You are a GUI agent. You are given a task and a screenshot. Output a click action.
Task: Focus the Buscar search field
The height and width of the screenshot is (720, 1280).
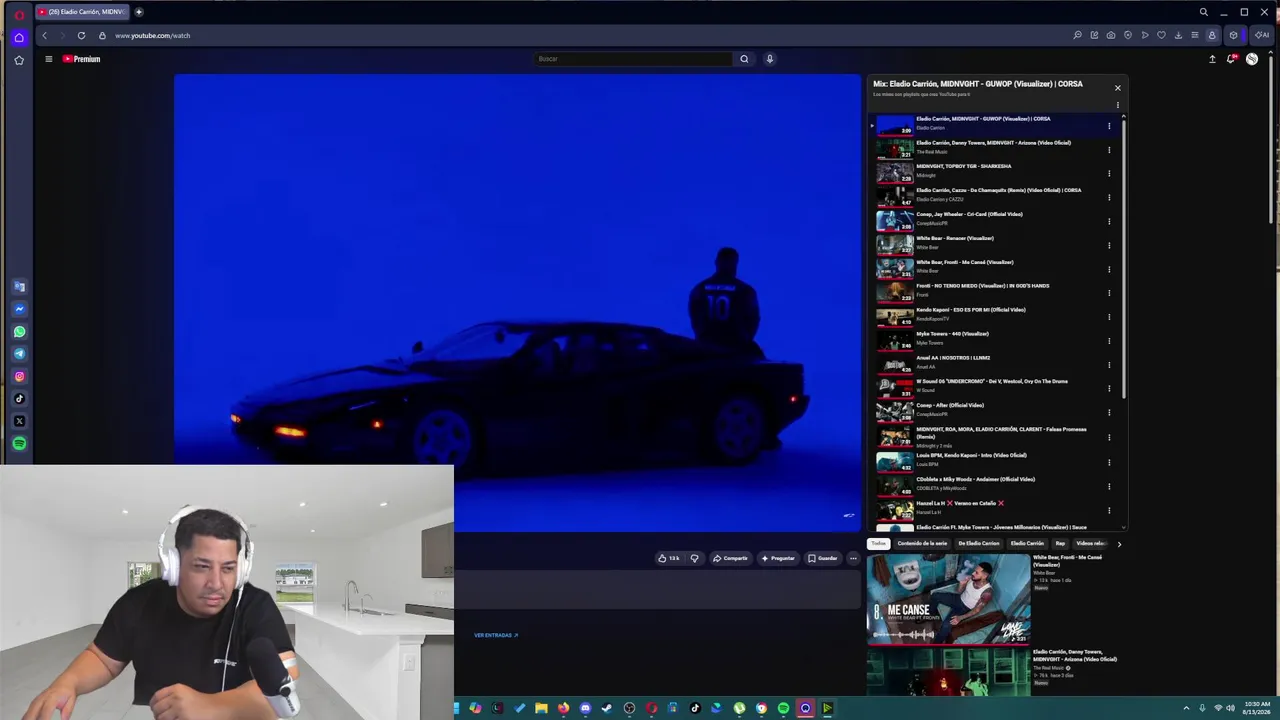(x=634, y=59)
